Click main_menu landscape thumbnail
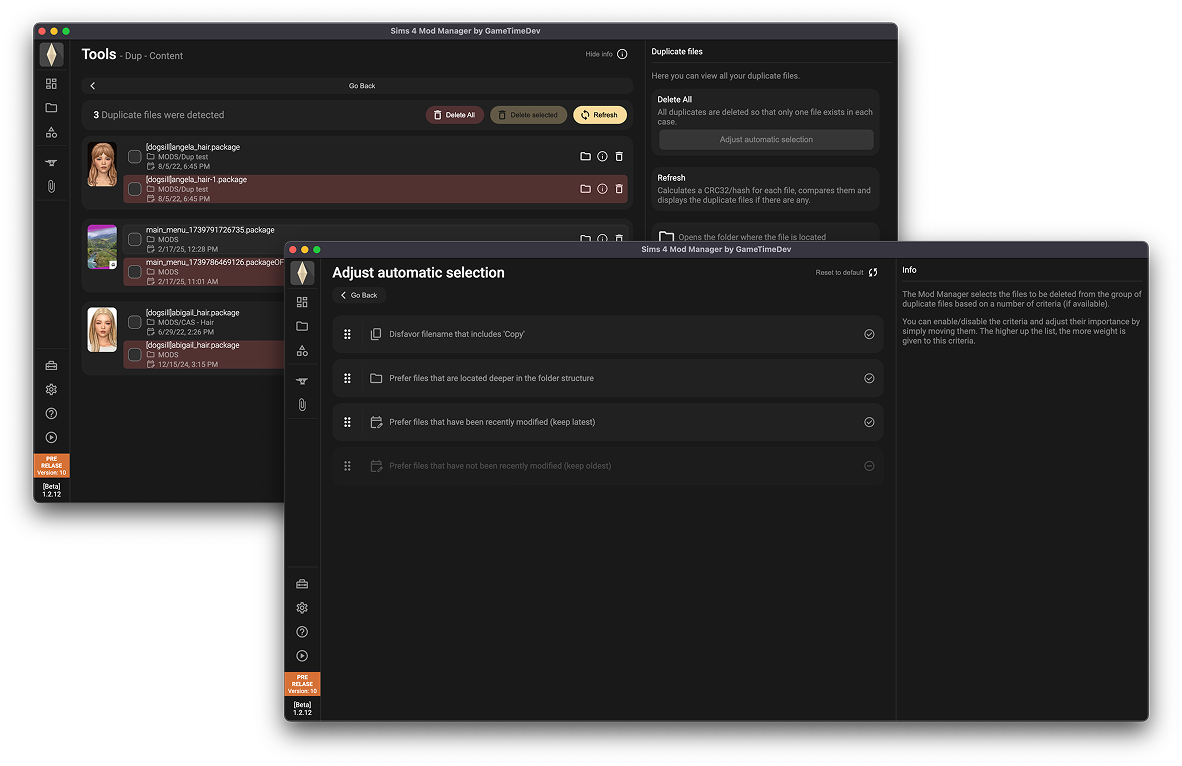Viewport: 1182px width, 766px height. [x=102, y=247]
